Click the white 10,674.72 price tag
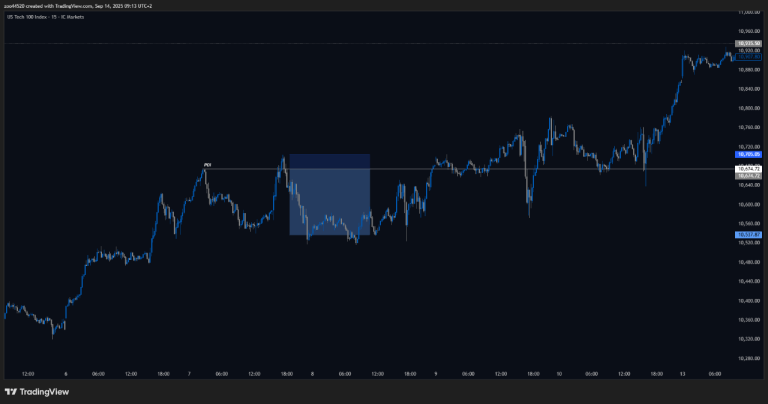The image size is (768, 404). 749,169
